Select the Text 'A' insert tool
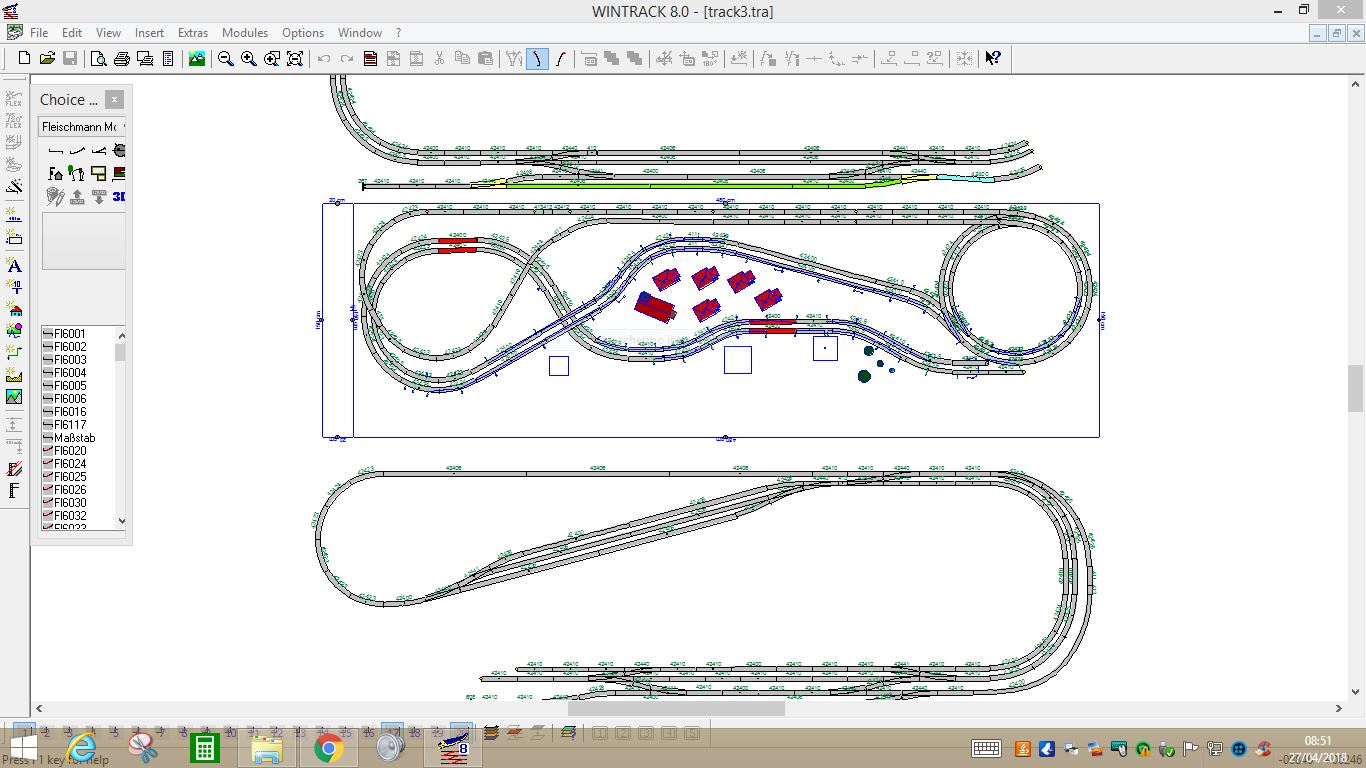This screenshot has width=1366, height=768. click(x=14, y=265)
